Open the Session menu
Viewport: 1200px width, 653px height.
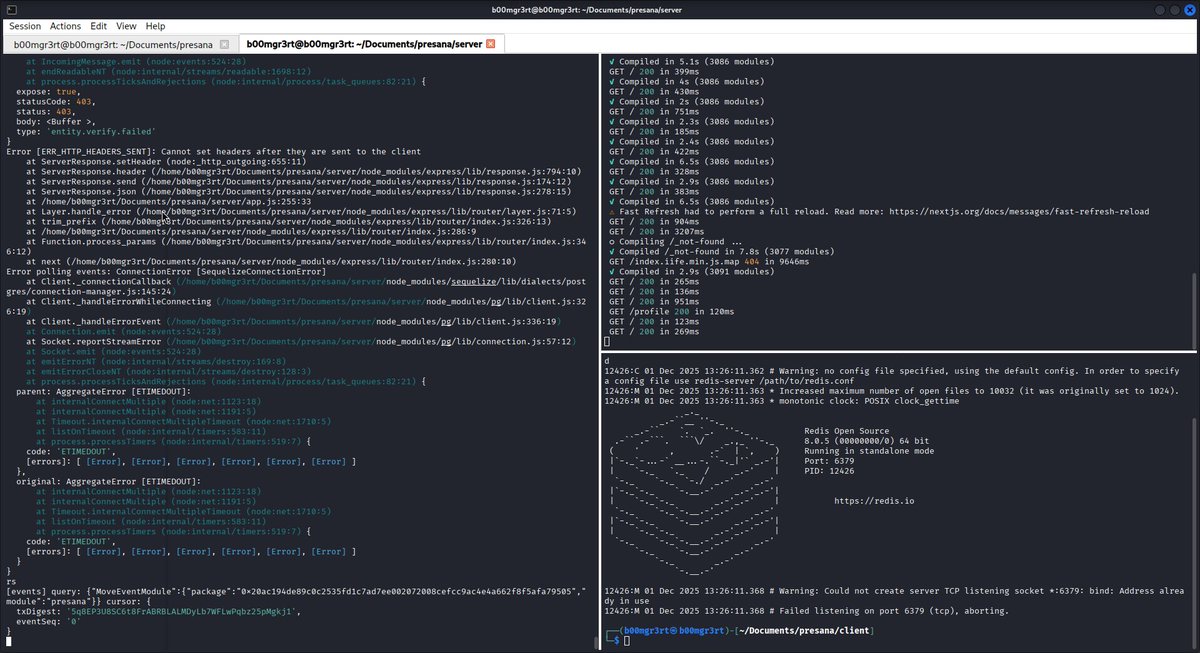click(25, 25)
